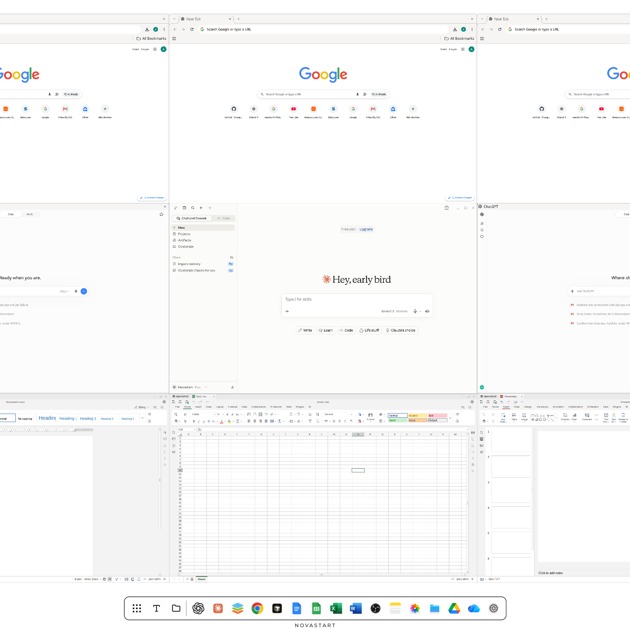
Task: Collapse Claude's sidebar with the panel icon
Action: tap(184, 208)
